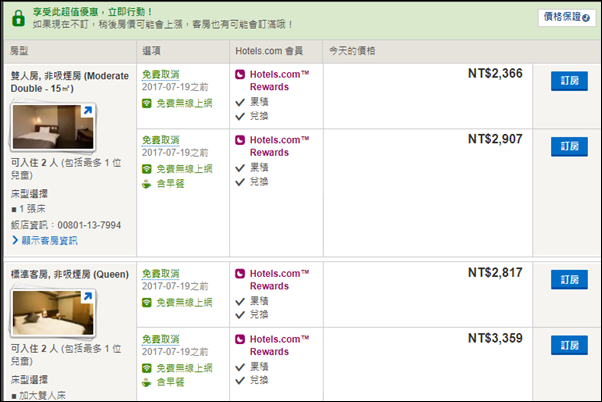Click 免費取消 link in the NT$2,366 row
This screenshot has height=402, width=602.
tap(160, 74)
